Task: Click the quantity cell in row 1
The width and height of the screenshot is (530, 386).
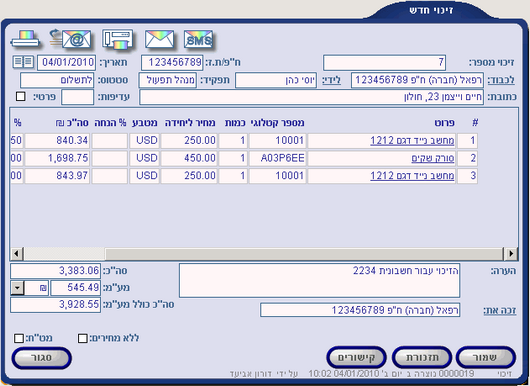Action: 233,141
